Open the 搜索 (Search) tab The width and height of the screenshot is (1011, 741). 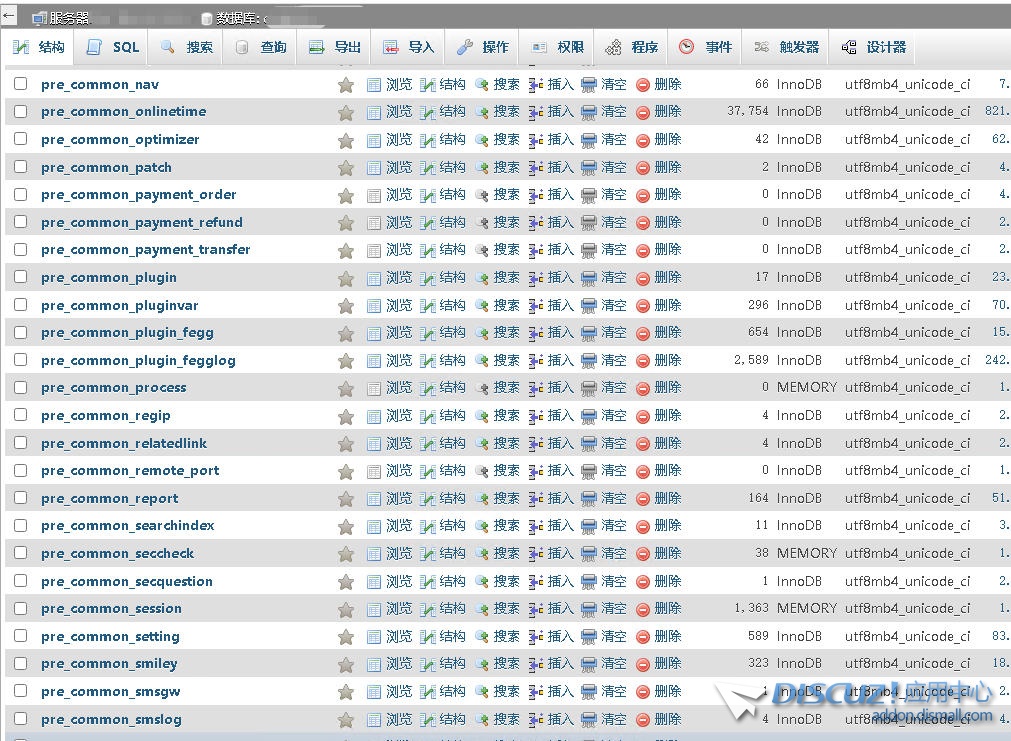(x=186, y=47)
